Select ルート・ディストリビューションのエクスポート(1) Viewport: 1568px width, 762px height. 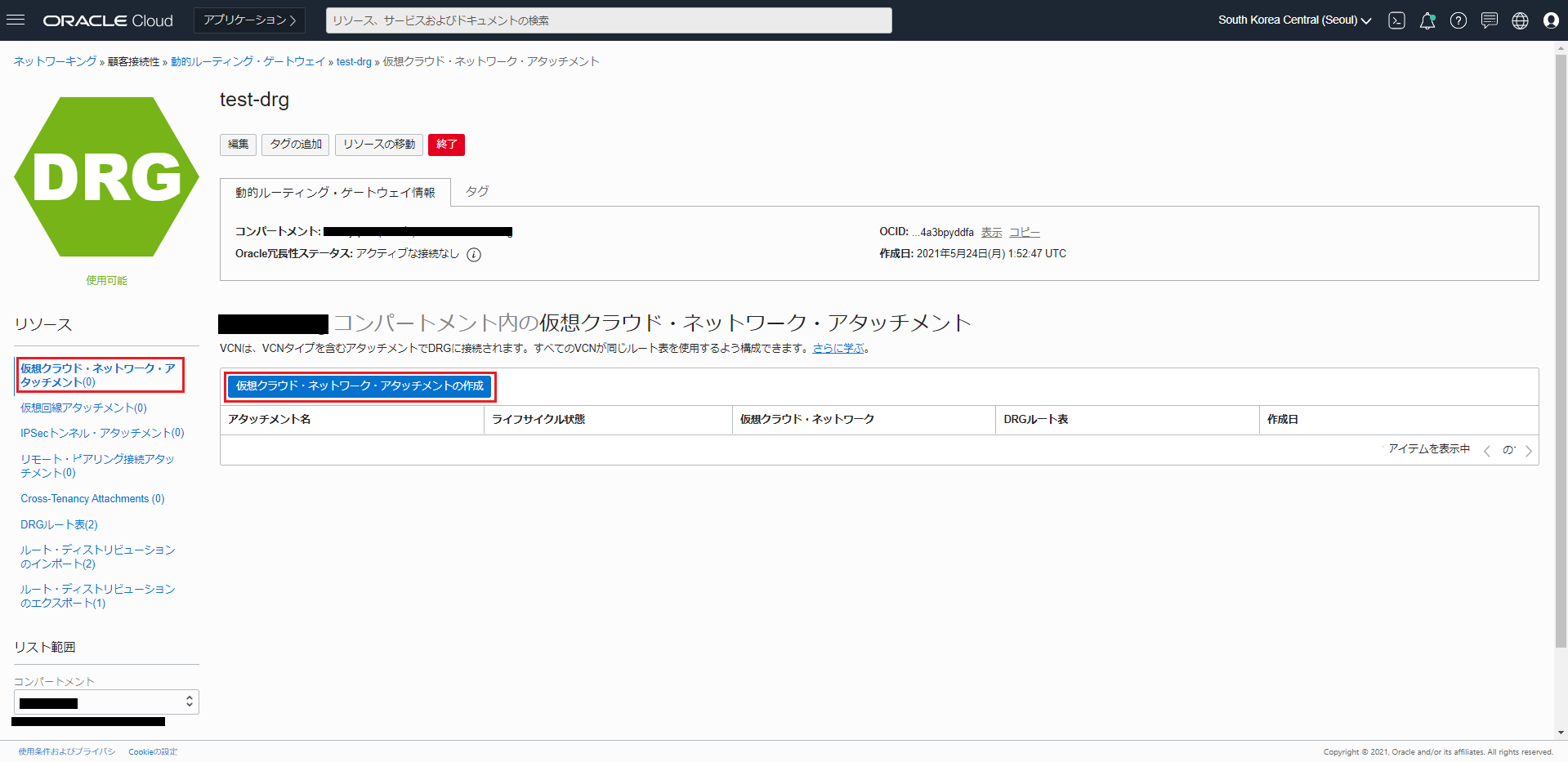pos(98,596)
